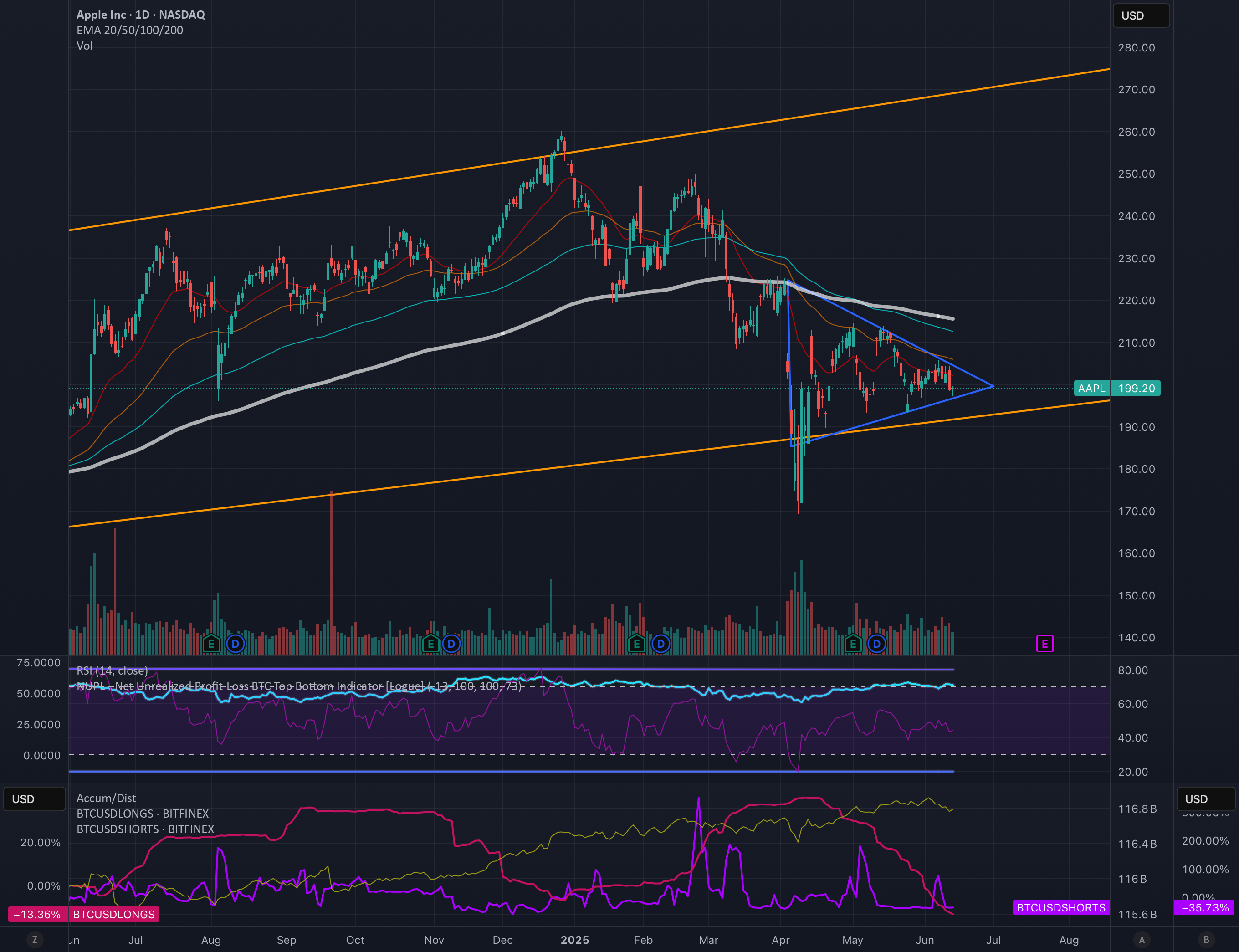Viewport: 1239px width, 952px height.
Task: Open the upcoming purple earnings E marker
Action: click(1044, 644)
